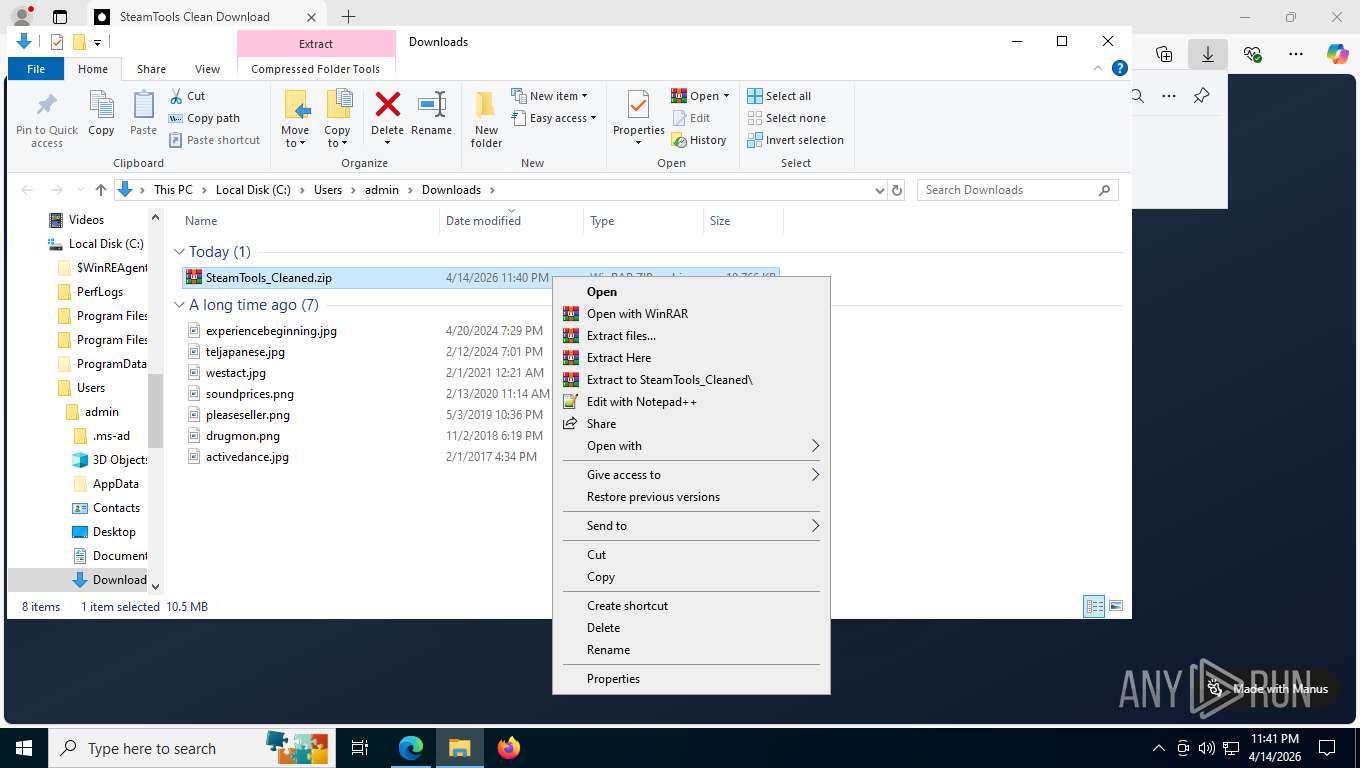The height and width of the screenshot is (768, 1360).
Task: Click the Copy ribbon button
Action: (101, 114)
